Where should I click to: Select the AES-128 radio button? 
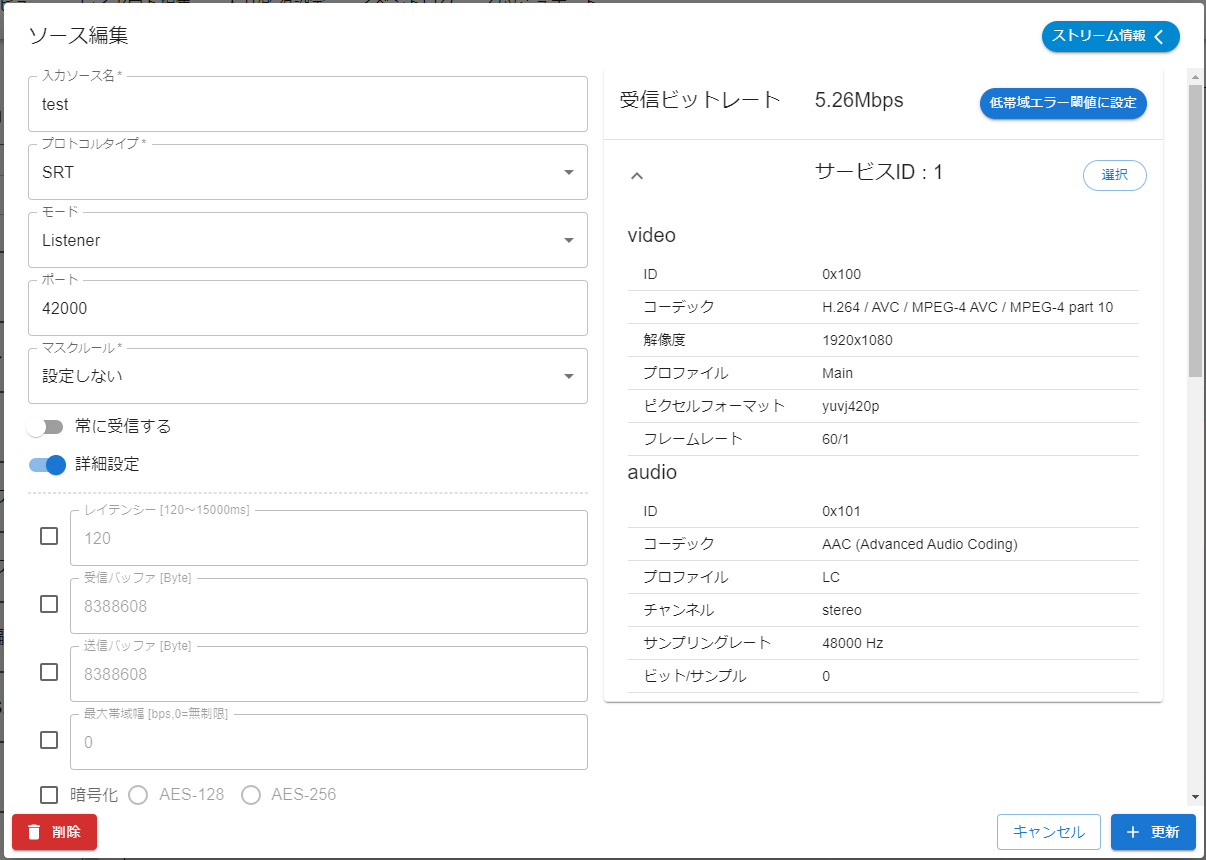(137, 794)
